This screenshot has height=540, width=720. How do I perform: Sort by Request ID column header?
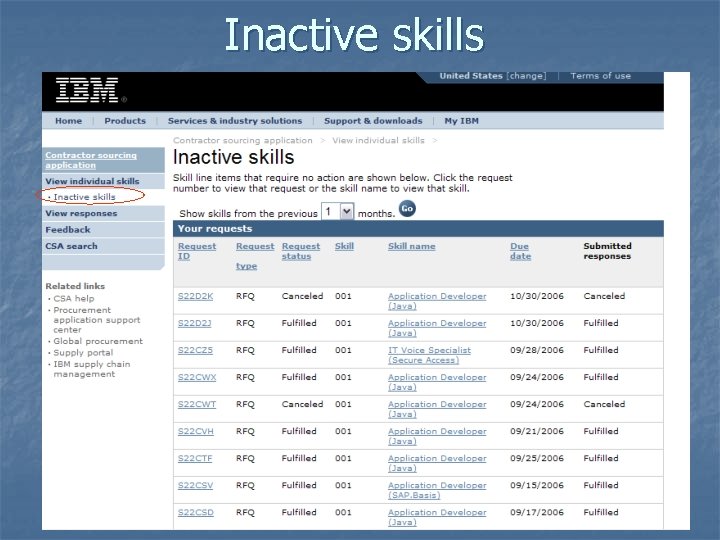197,251
